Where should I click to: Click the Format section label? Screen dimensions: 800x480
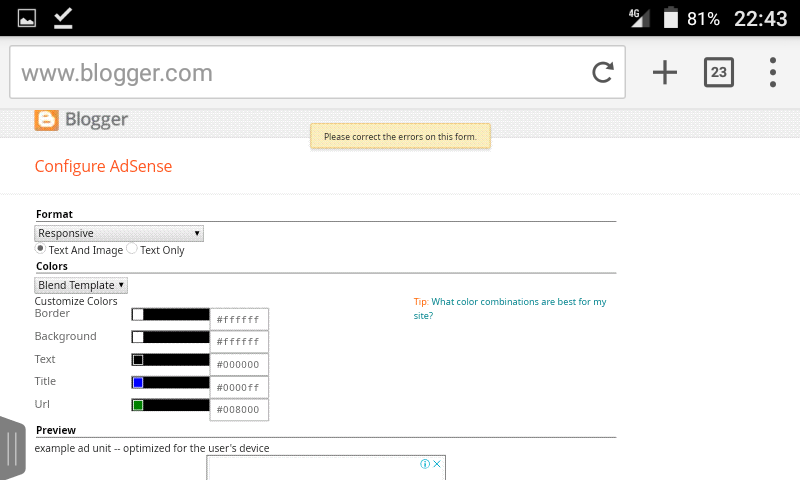click(x=55, y=214)
